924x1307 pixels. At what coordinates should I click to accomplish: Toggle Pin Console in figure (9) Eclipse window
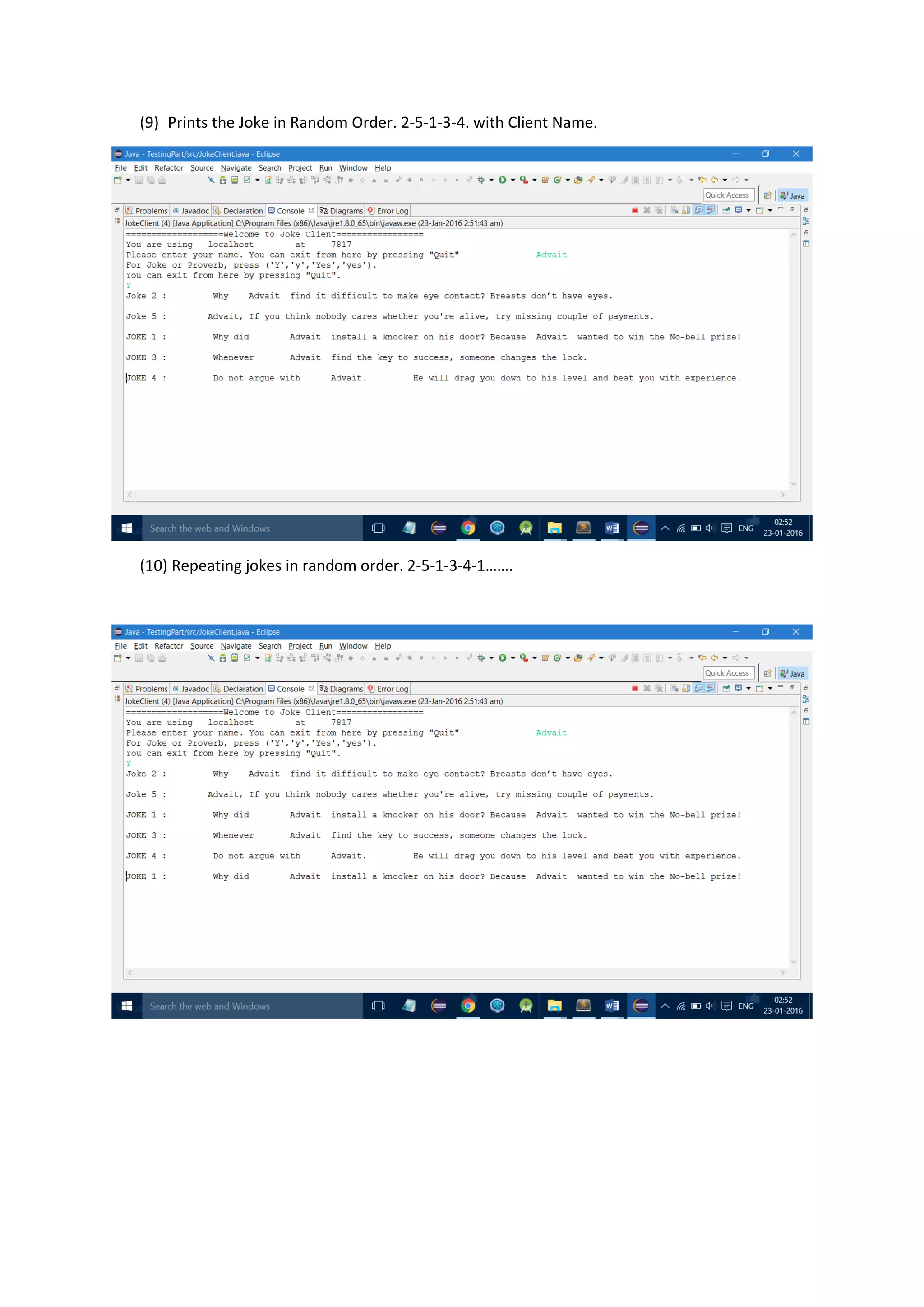click(x=726, y=211)
